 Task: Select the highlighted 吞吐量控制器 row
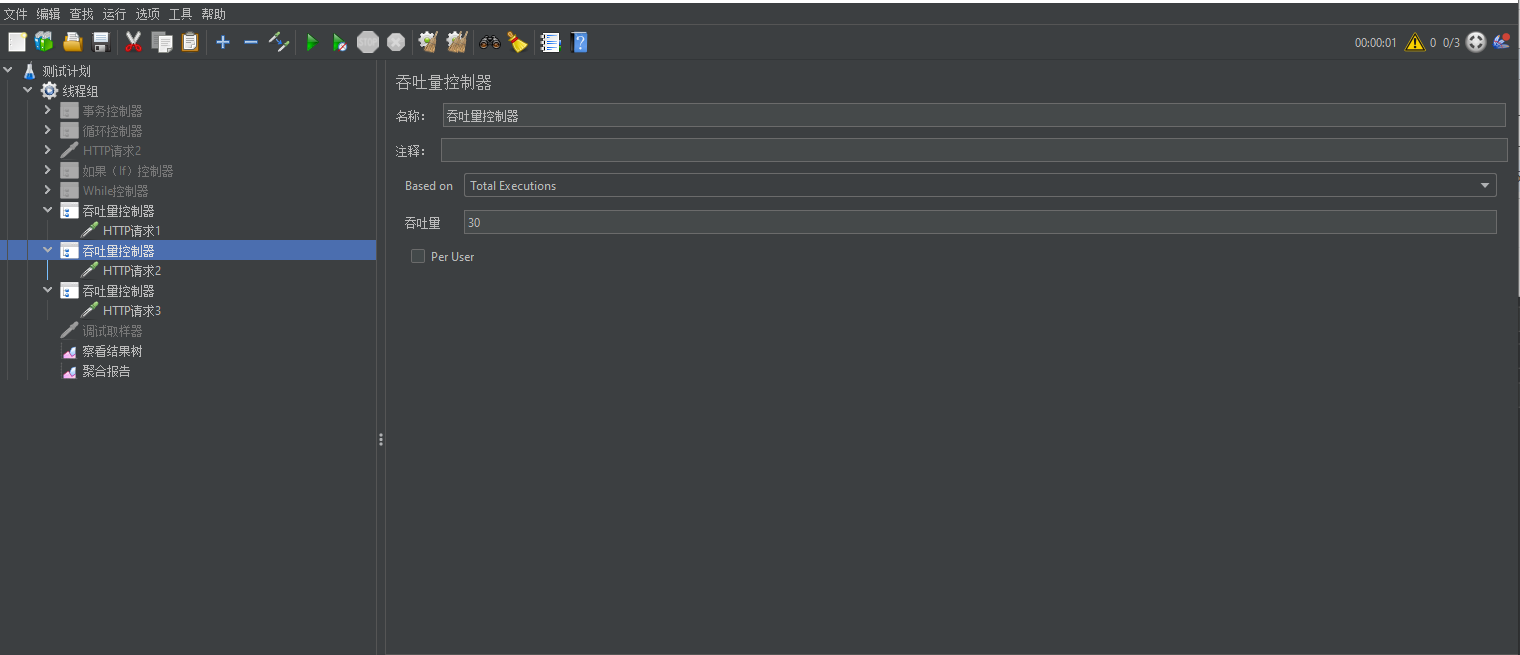click(188, 250)
